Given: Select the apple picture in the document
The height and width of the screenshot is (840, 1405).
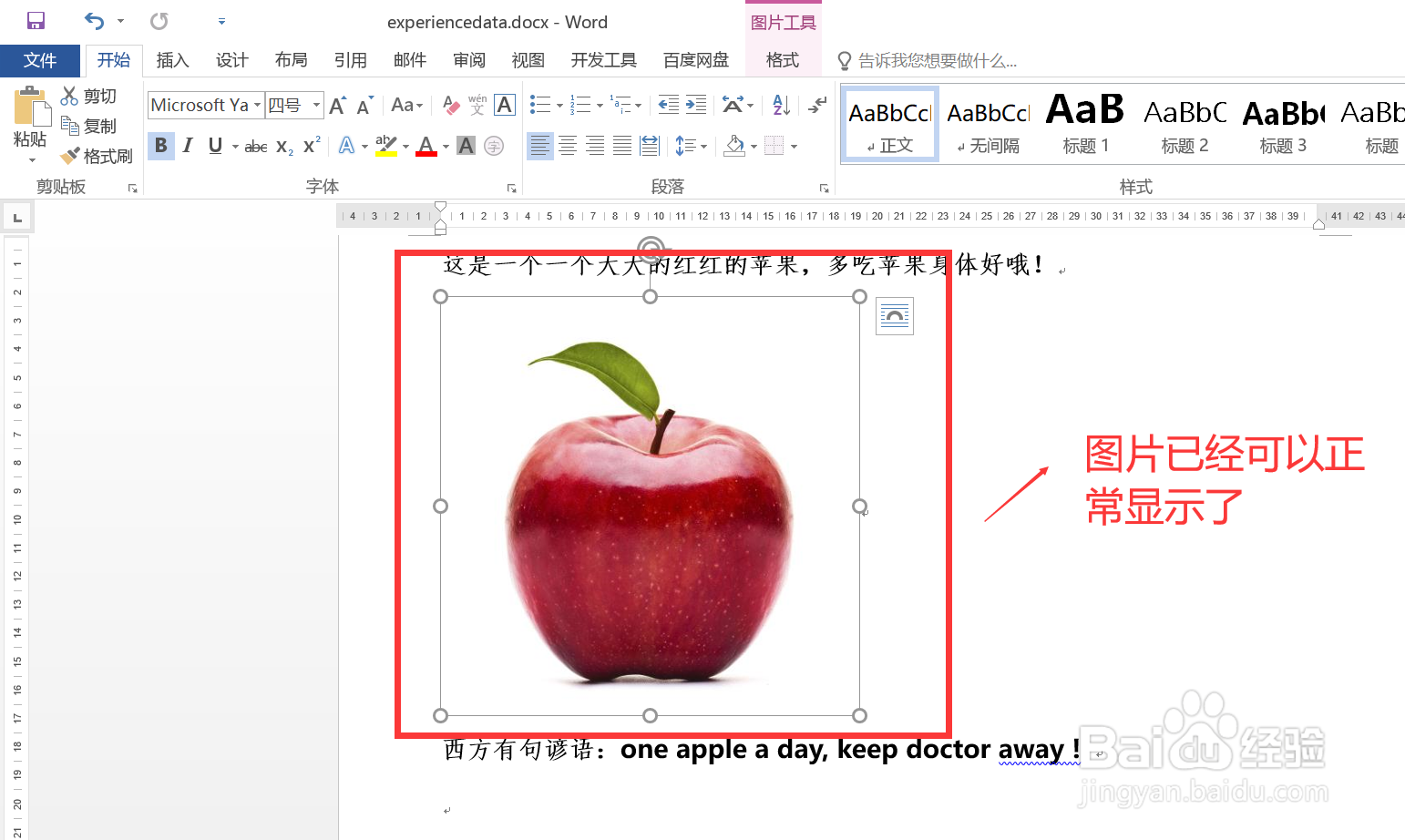Looking at the screenshot, I should (x=650, y=506).
